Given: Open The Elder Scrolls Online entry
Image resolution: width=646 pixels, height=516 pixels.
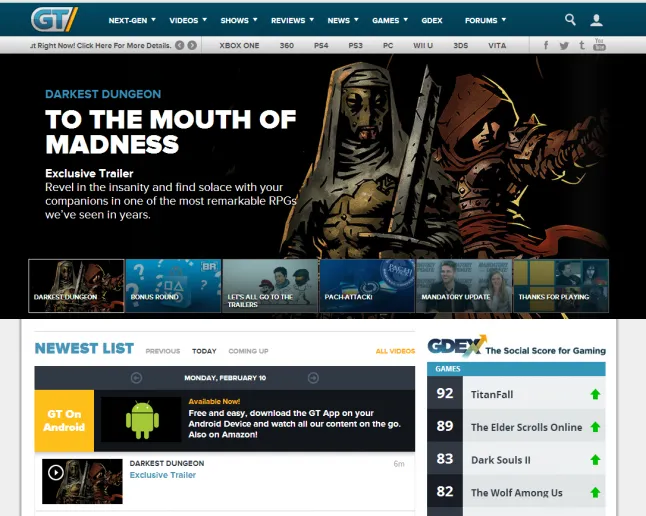Looking at the screenshot, I should [x=527, y=427].
